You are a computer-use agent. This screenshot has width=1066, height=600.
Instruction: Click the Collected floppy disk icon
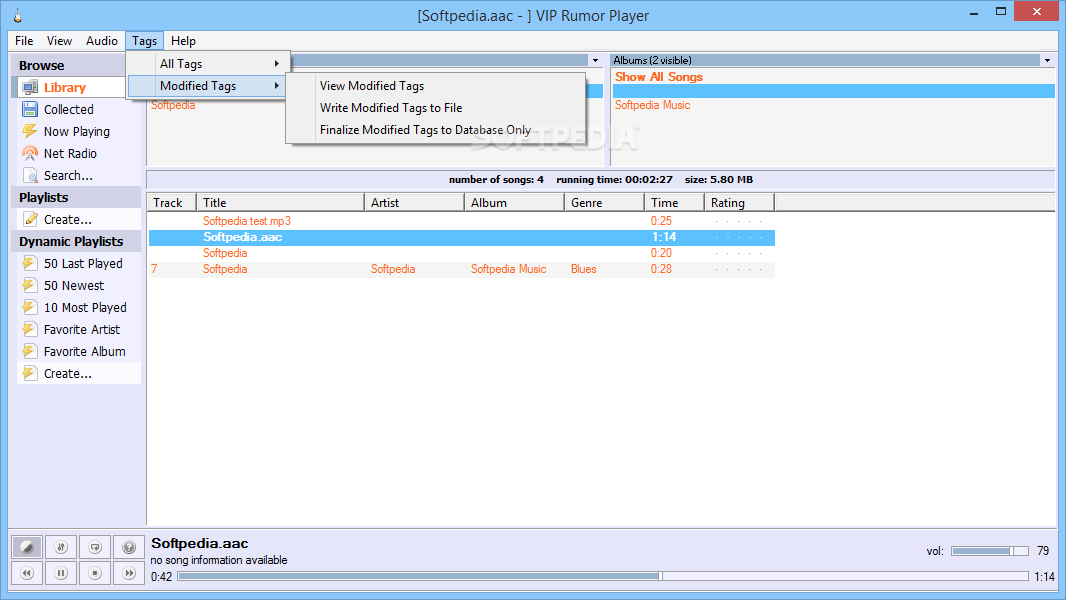click(x=30, y=109)
